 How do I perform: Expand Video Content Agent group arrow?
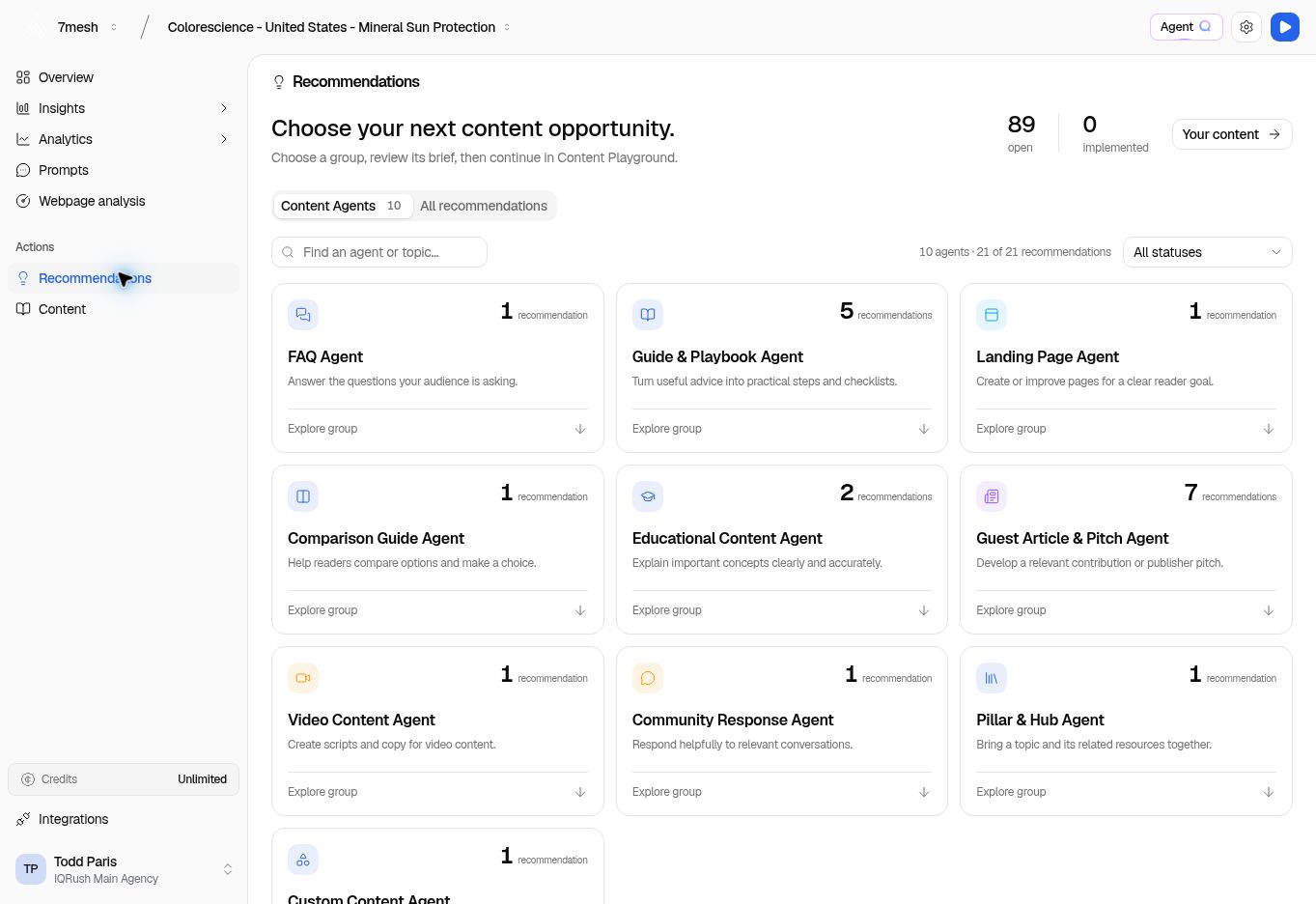point(580,792)
